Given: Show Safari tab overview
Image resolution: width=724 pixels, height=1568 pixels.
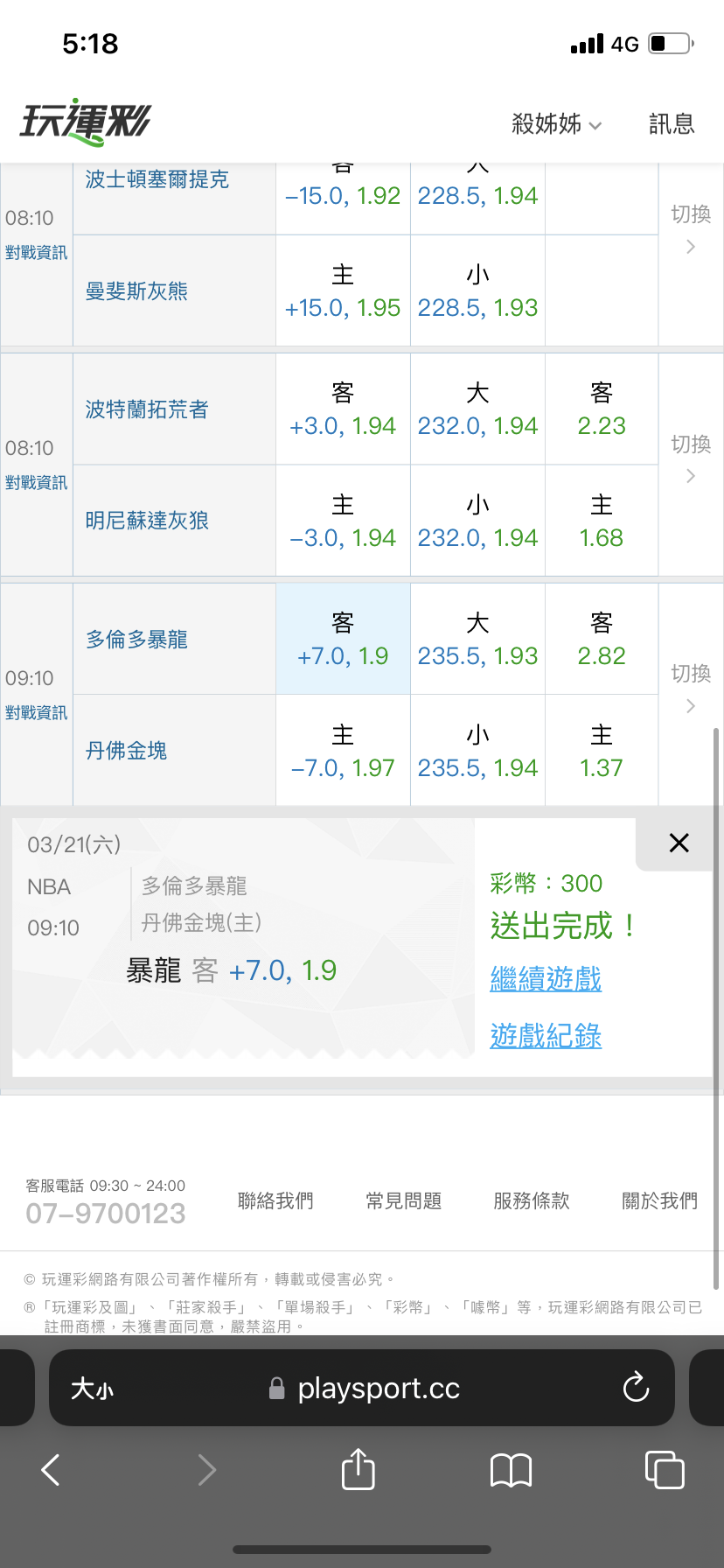Looking at the screenshot, I should pos(664,1469).
